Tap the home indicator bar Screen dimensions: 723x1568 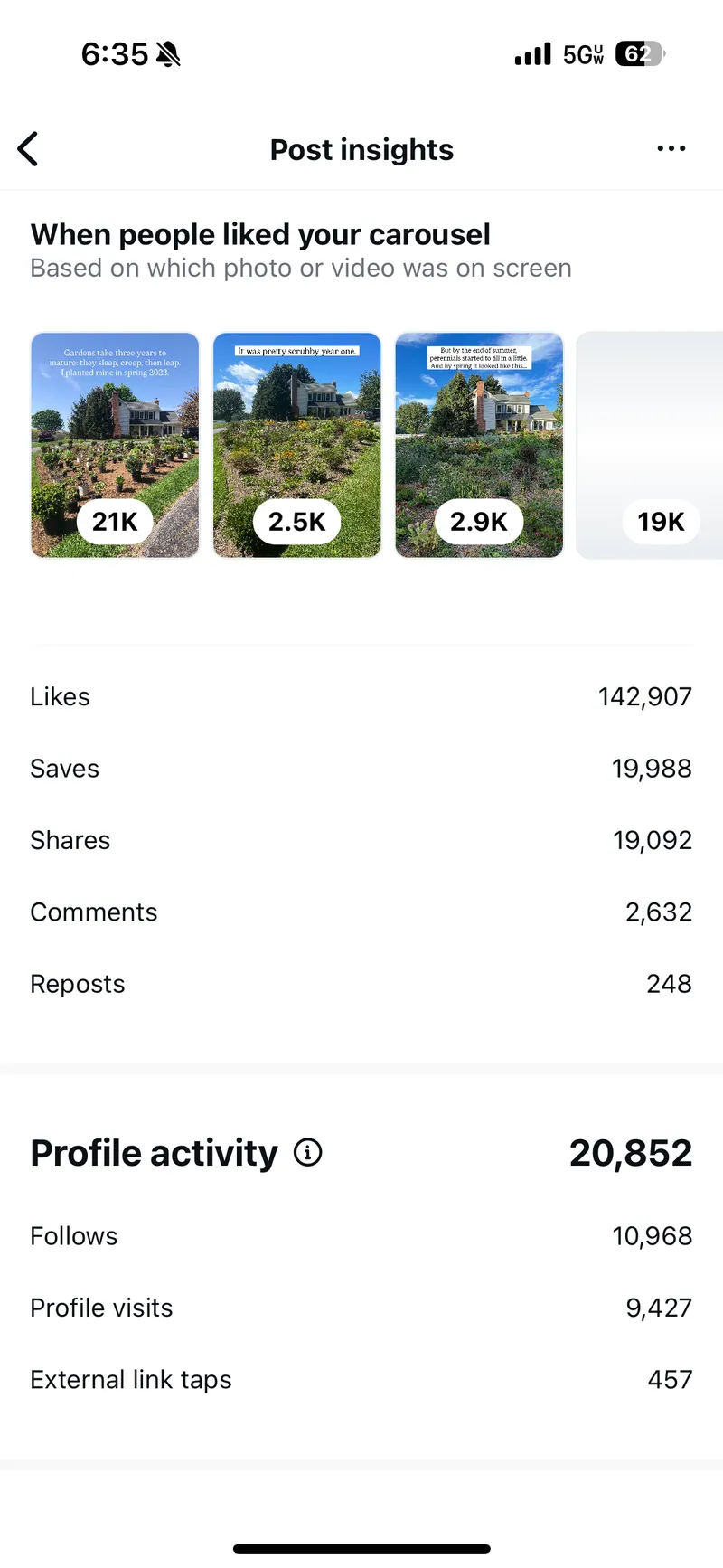(x=361, y=1549)
